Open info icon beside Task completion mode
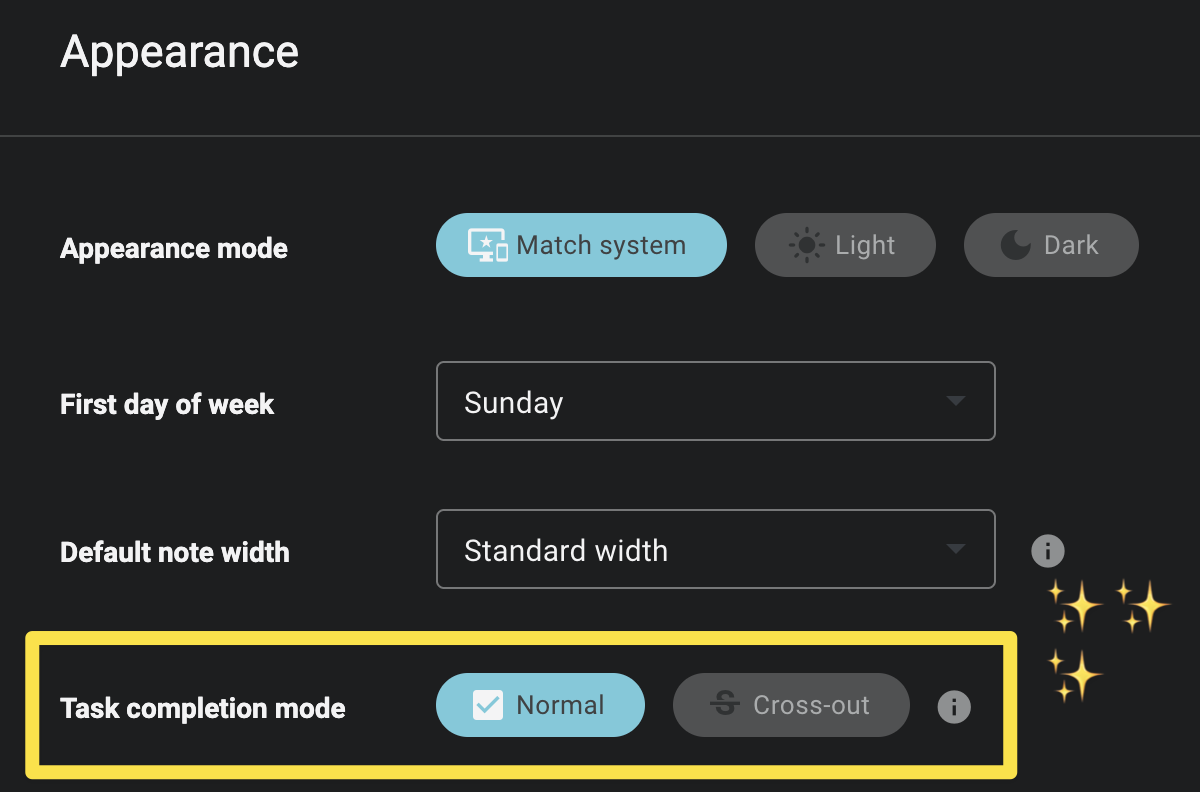 pyautogui.click(x=954, y=707)
